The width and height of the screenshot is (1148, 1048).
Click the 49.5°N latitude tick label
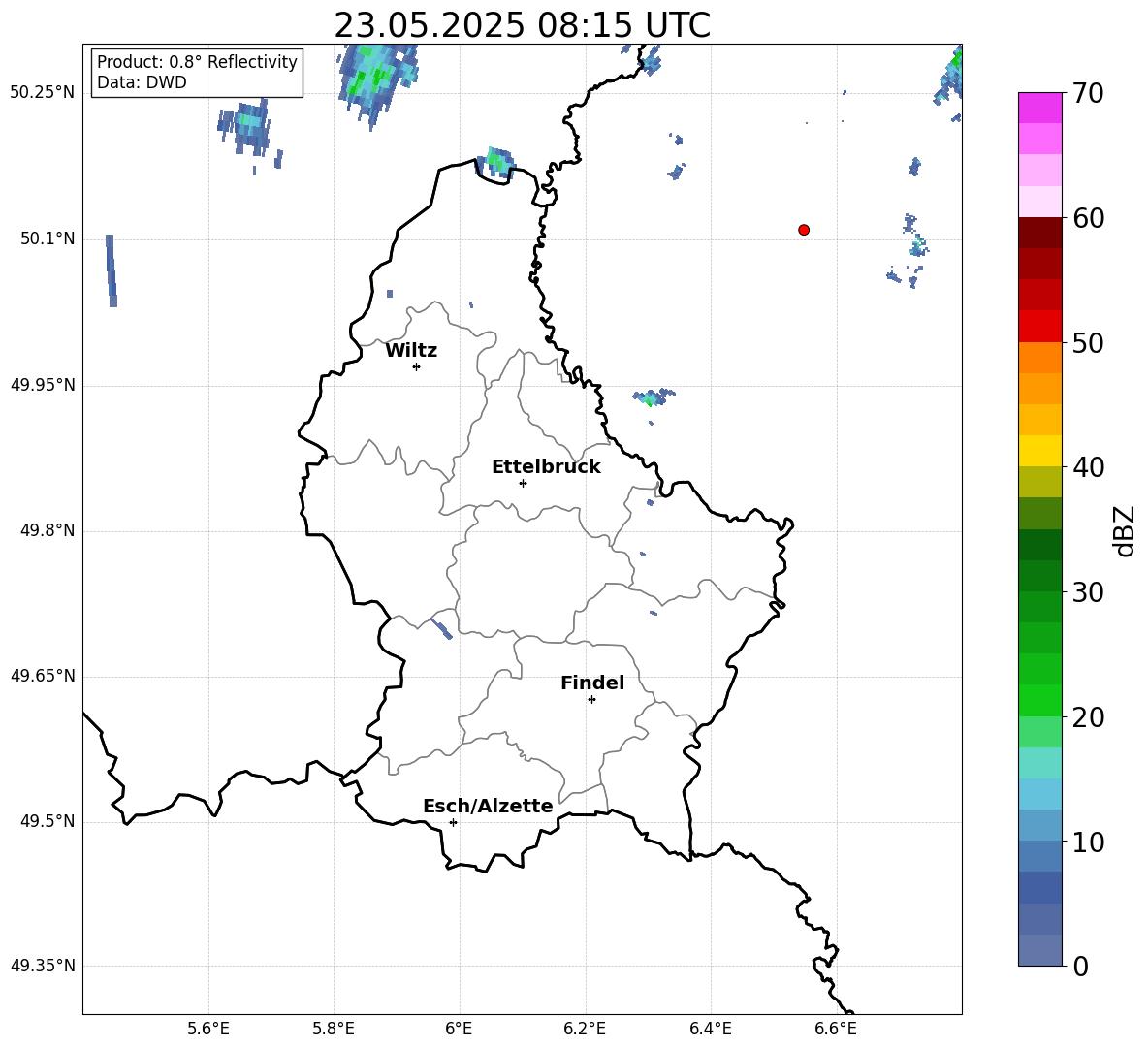pyautogui.click(x=48, y=821)
